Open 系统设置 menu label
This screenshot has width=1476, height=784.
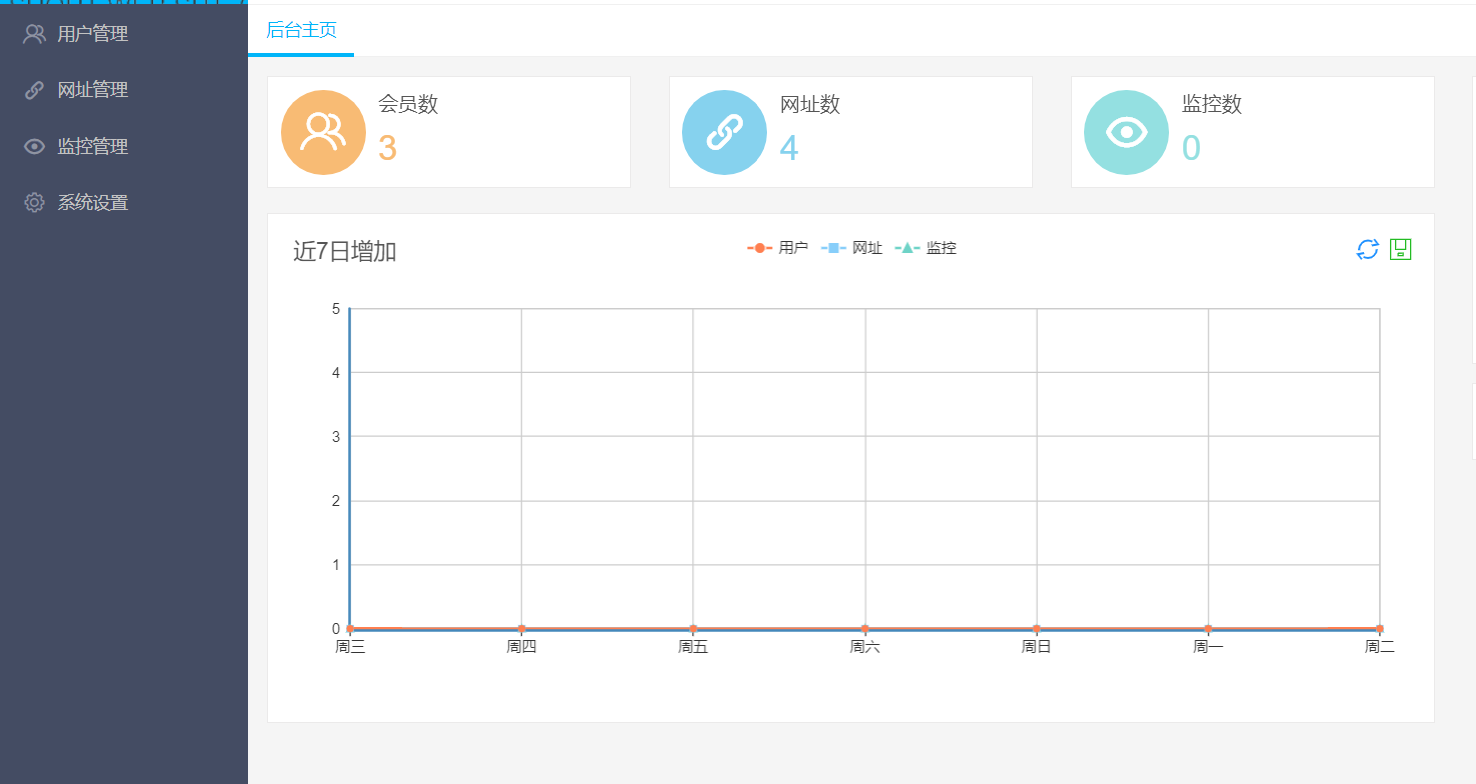(x=93, y=203)
